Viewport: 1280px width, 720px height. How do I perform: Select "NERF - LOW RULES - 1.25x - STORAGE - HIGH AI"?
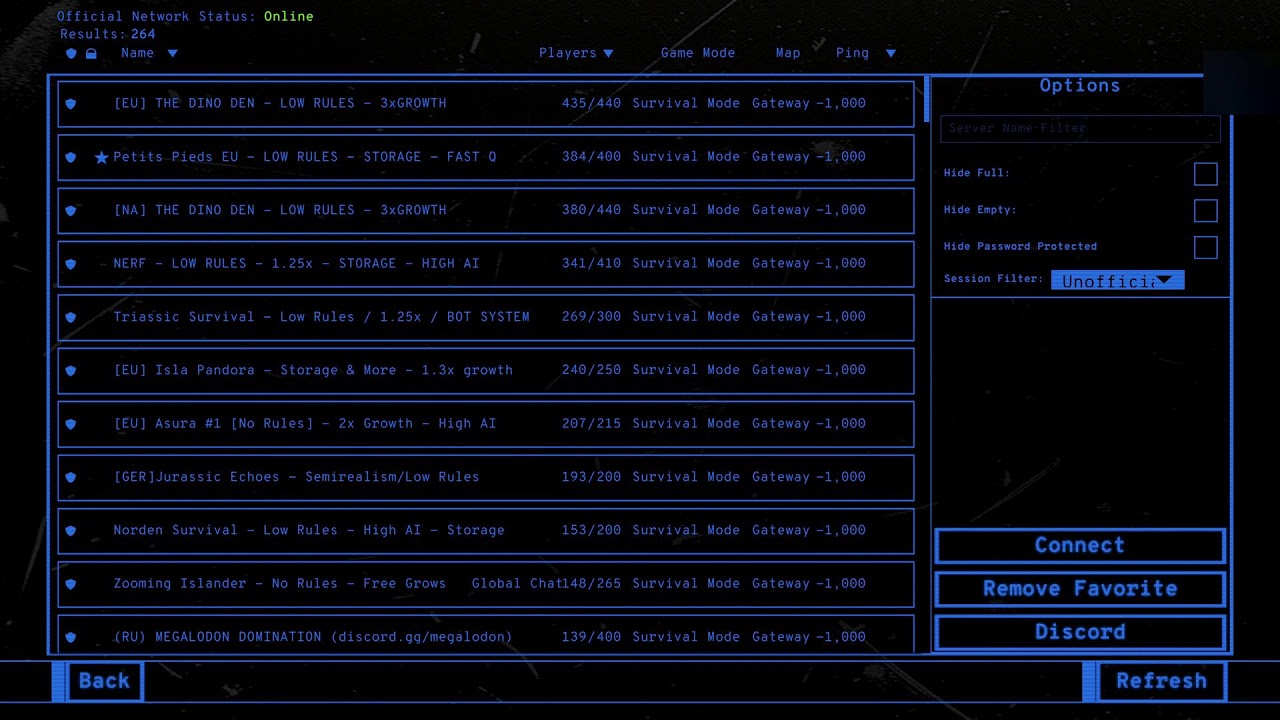pyautogui.click(x=486, y=264)
